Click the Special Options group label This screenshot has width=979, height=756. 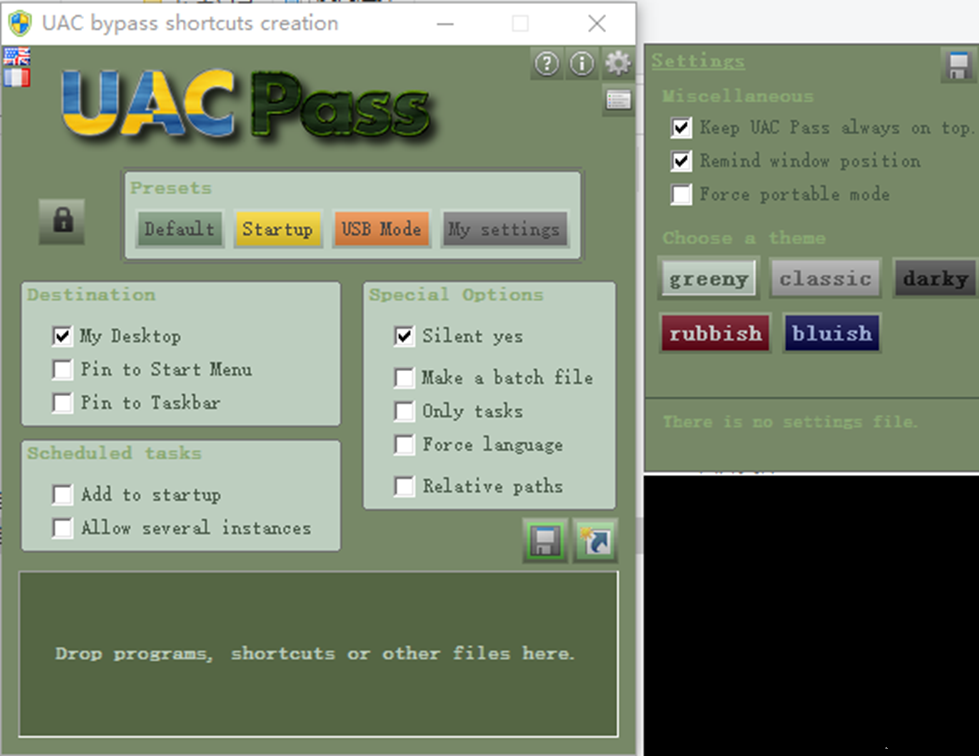456,295
